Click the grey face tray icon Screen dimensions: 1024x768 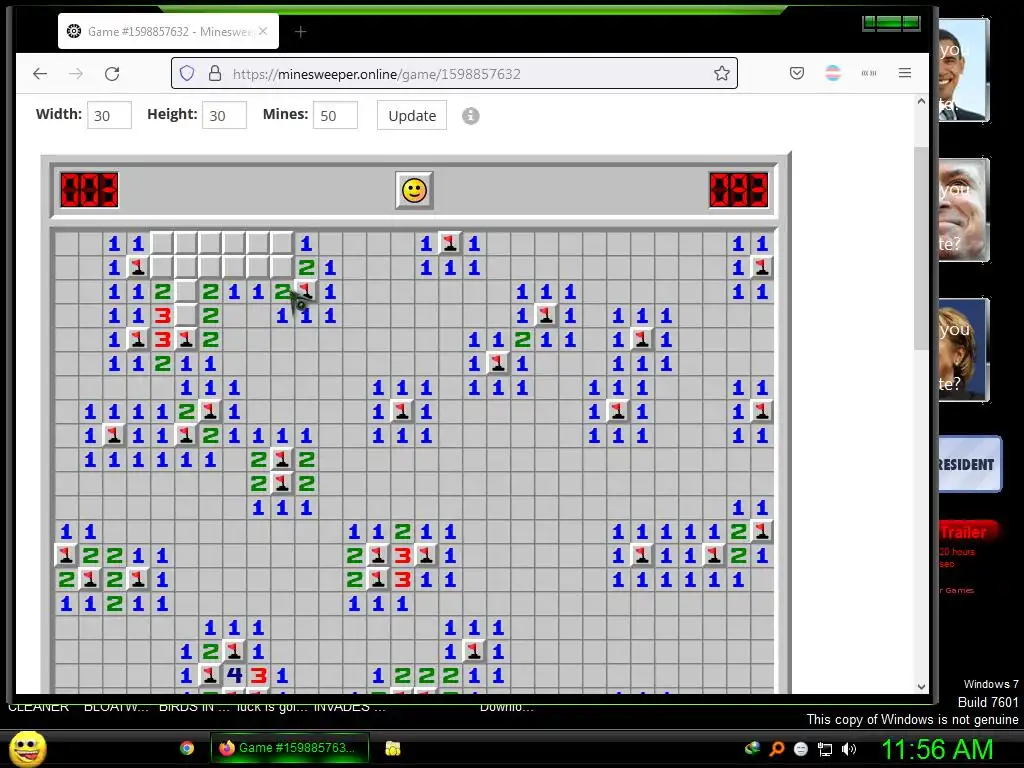(801, 749)
